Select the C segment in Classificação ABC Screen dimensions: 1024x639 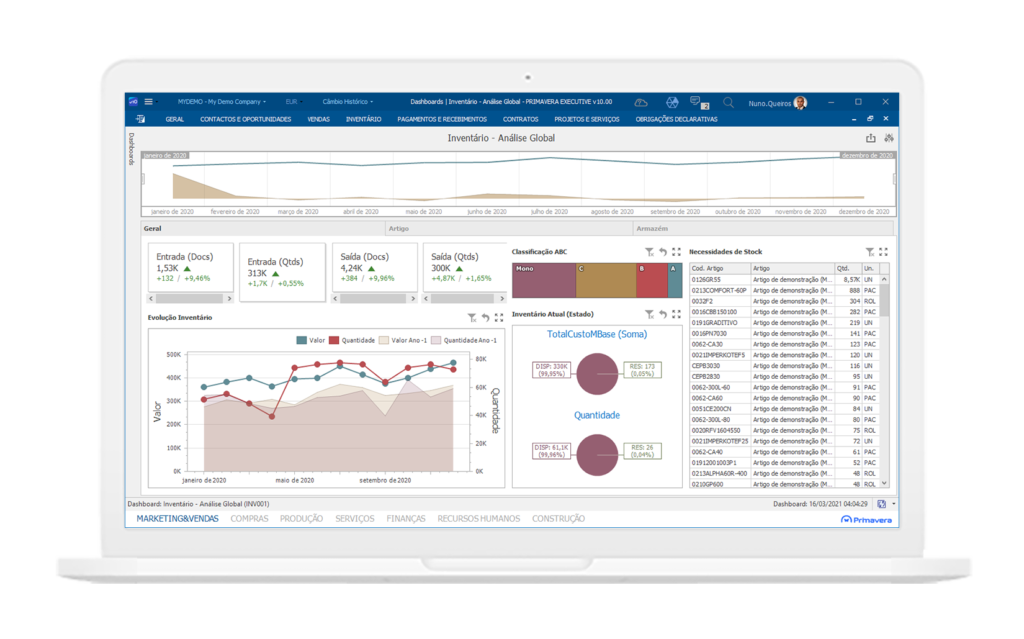606,280
